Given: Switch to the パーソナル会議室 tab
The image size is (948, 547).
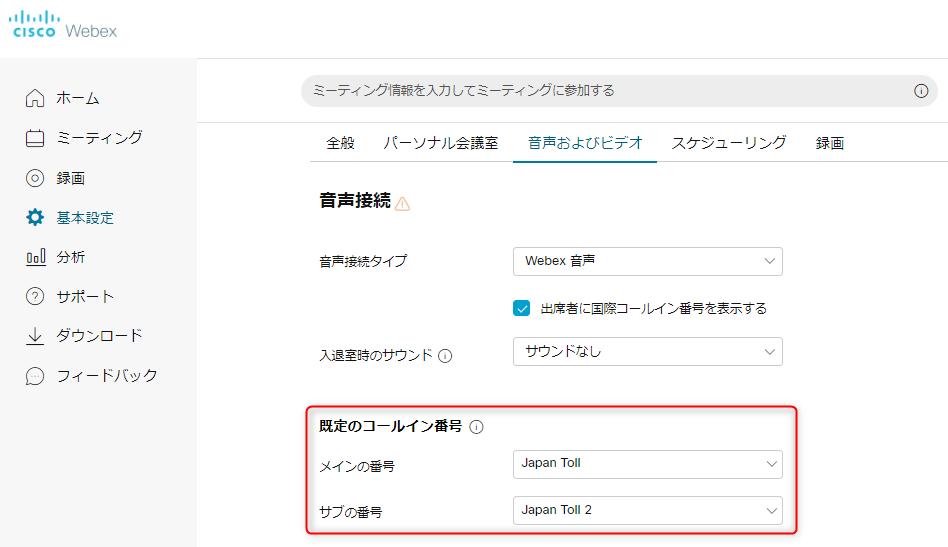Looking at the screenshot, I should [x=440, y=143].
